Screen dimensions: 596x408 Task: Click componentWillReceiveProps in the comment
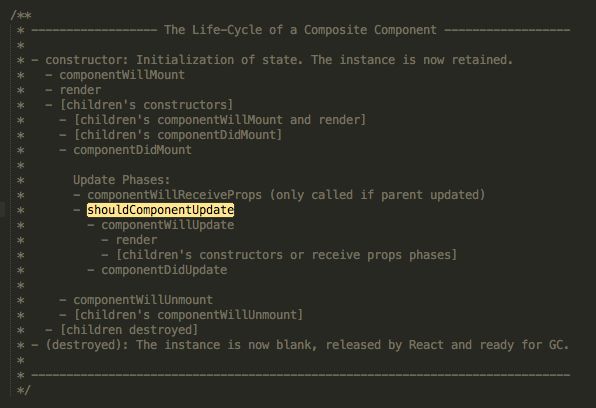174,195
